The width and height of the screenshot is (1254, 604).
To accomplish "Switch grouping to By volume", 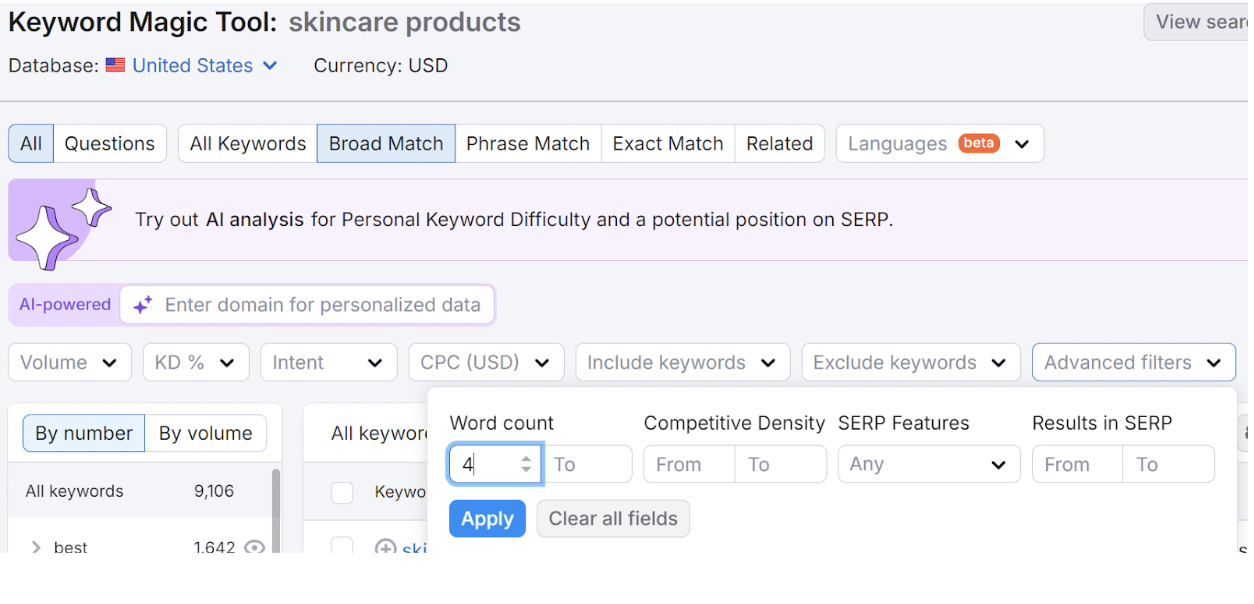I will tap(205, 433).
